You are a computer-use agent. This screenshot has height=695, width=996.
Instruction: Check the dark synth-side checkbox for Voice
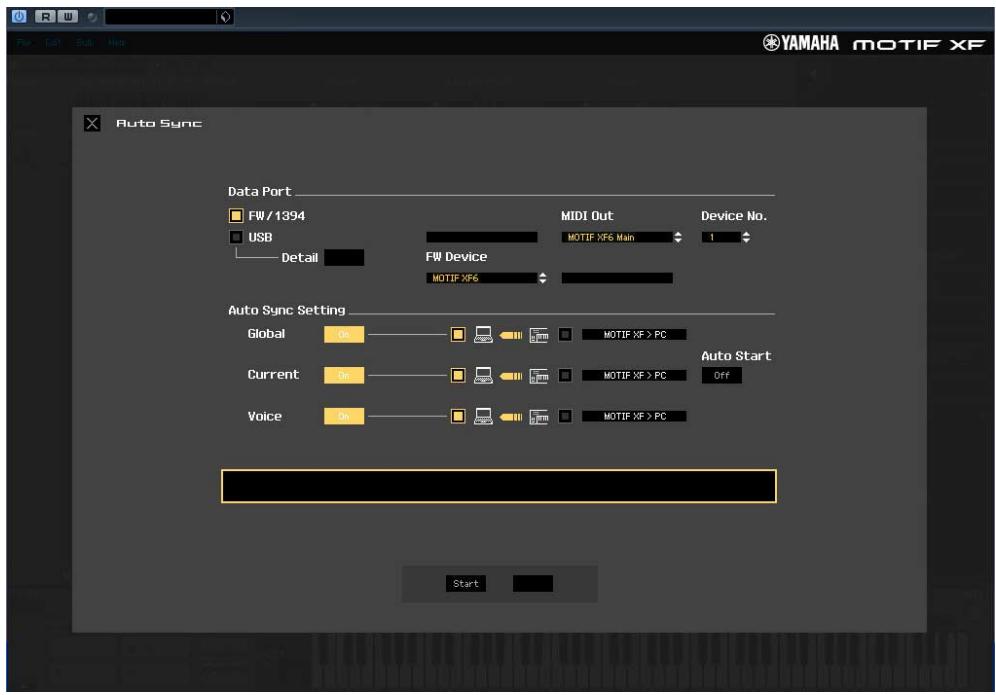[565, 417]
